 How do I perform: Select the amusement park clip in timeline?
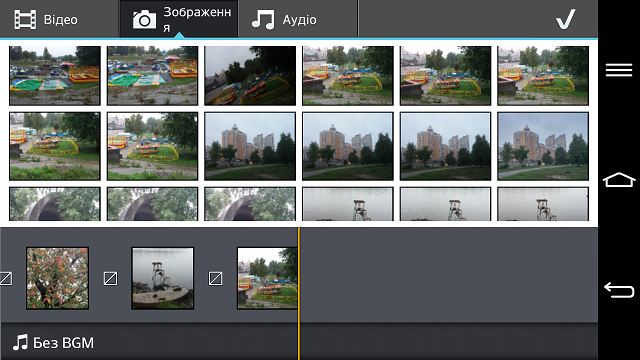[267, 278]
